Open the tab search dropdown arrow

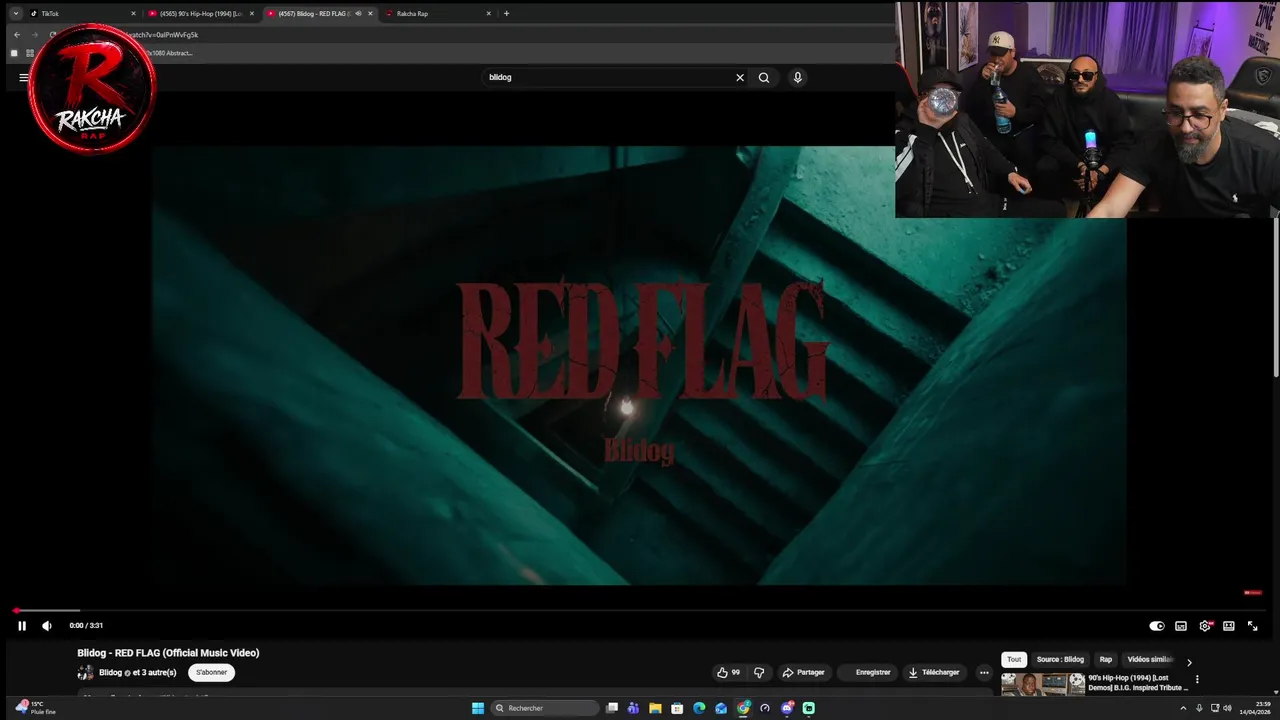15,14
